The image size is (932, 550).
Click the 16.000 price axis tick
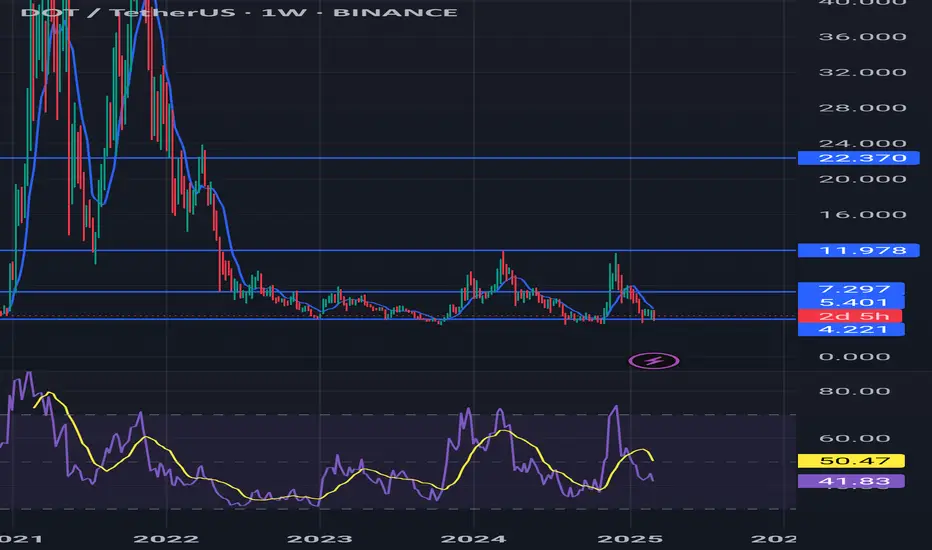point(862,215)
